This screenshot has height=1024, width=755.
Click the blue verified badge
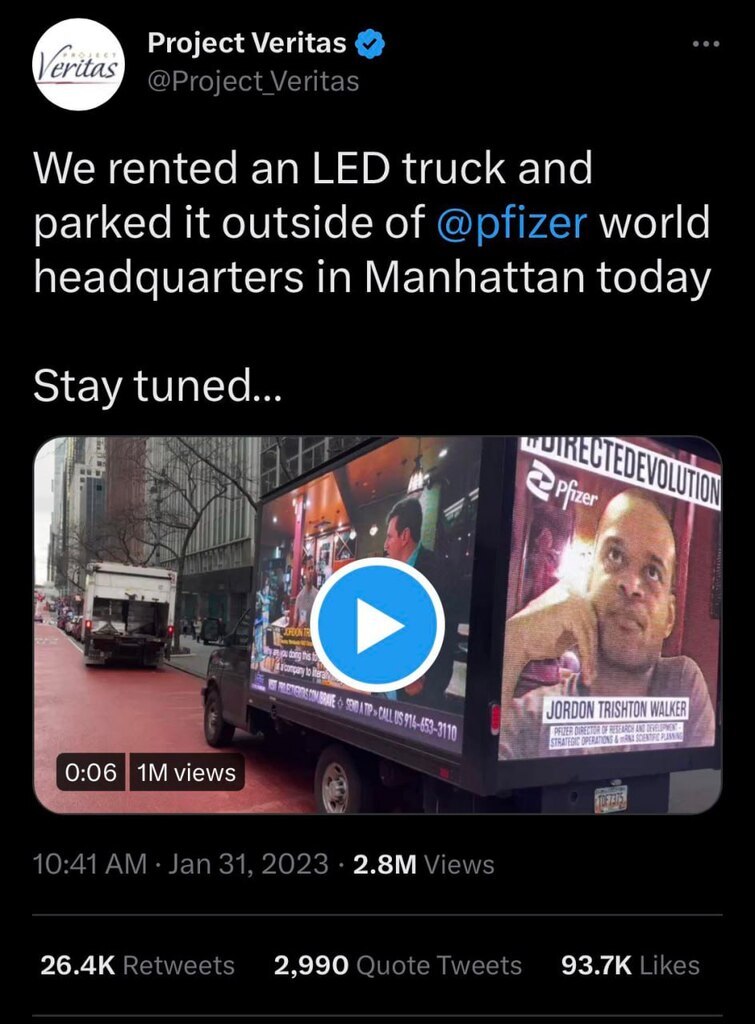click(370, 44)
